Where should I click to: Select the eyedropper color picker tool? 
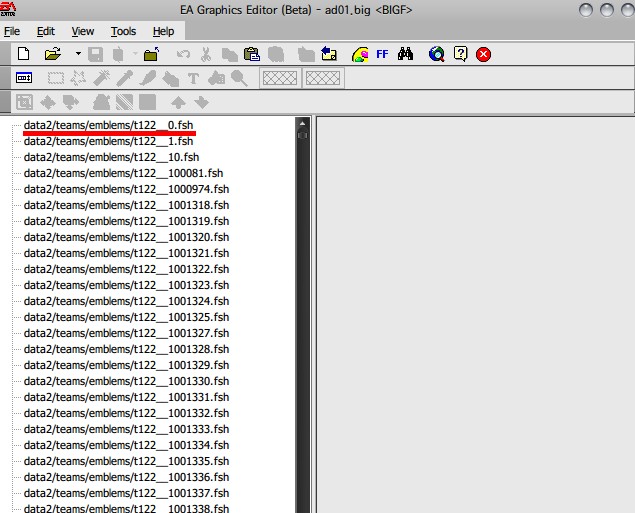[125, 78]
